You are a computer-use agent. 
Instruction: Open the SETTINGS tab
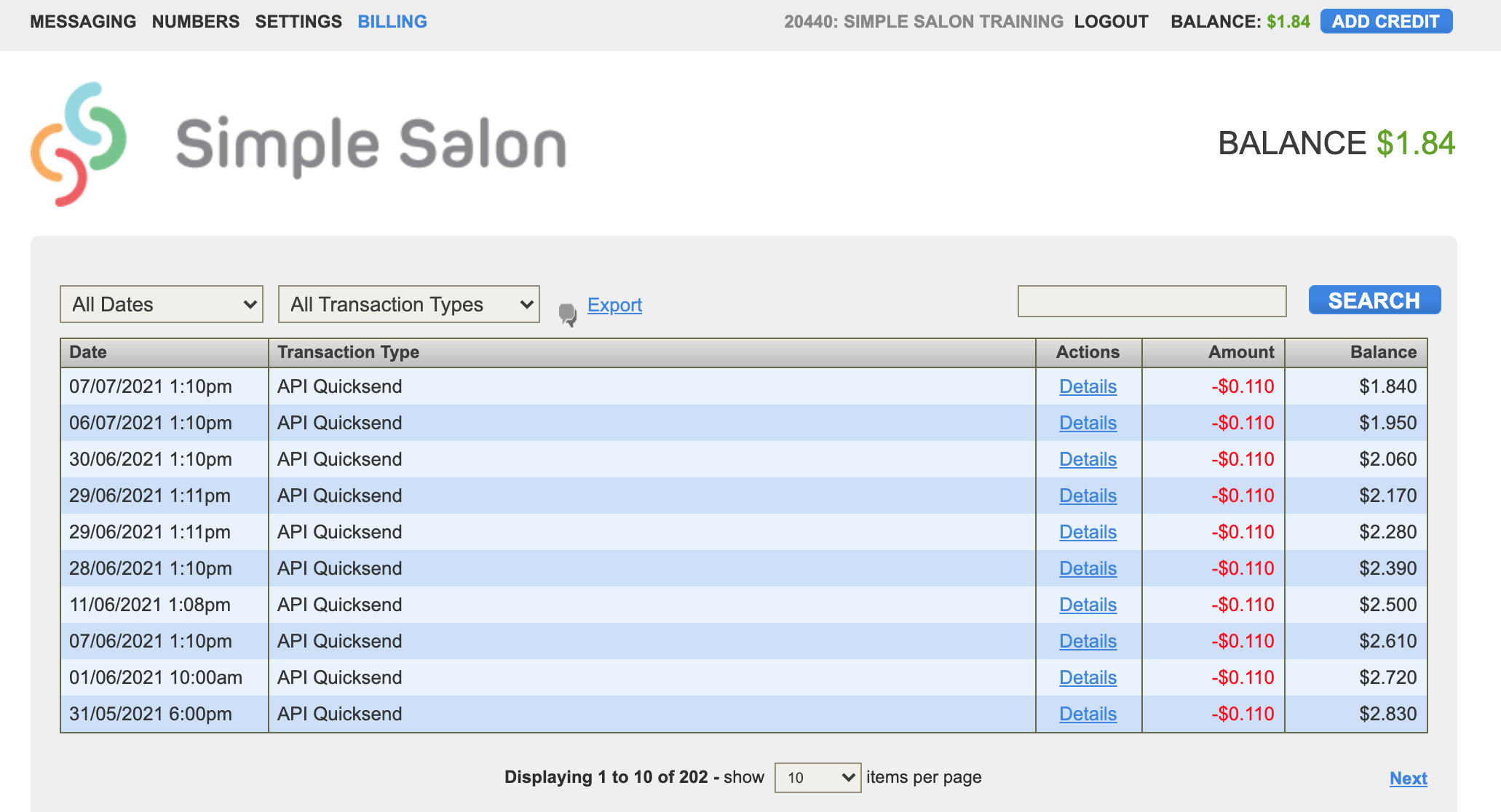tap(298, 21)
